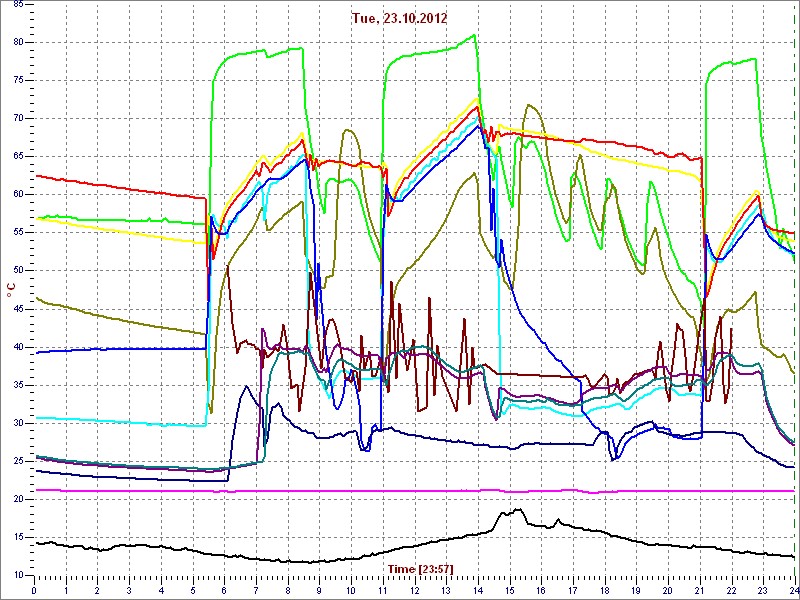Click hour 21 on the time axis
The width and height of the screenshot is (800, 600).
click(x=700, y=591)
